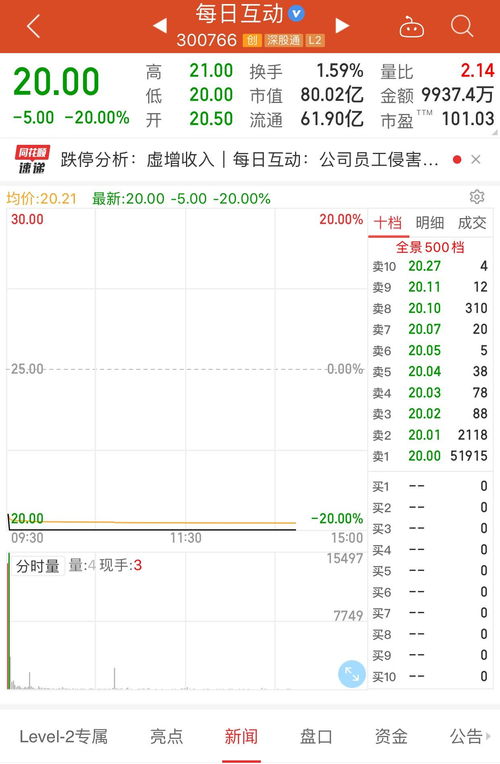Tap the change value -5.00

[33, 117]
